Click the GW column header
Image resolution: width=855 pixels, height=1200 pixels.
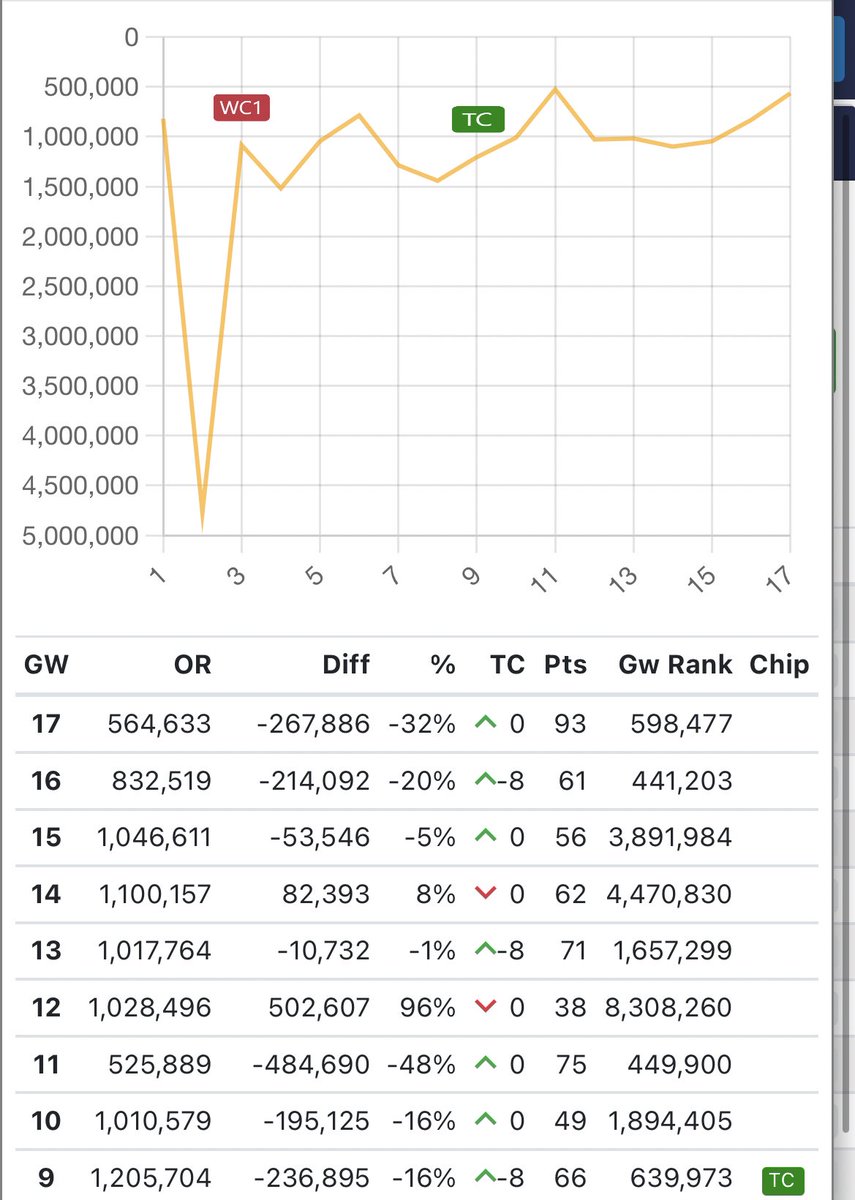click(46, 665)
